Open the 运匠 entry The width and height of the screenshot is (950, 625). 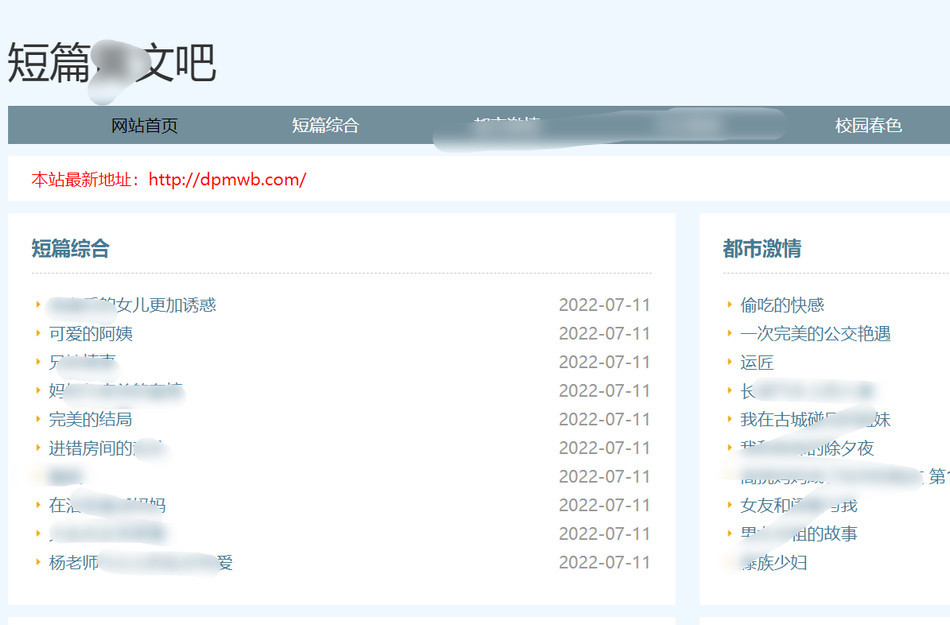coord(757,362)
